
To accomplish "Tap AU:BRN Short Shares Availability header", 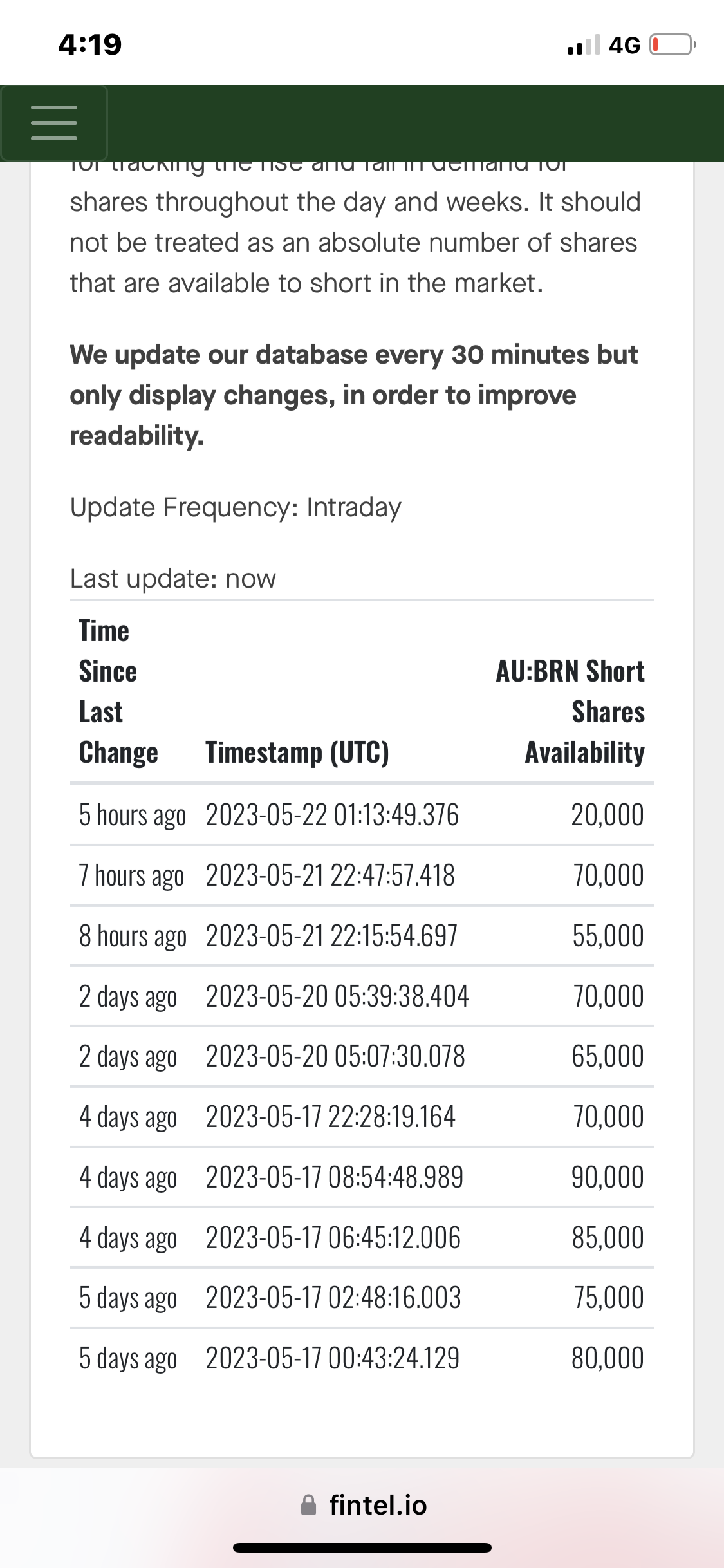I will pos(570,712).
